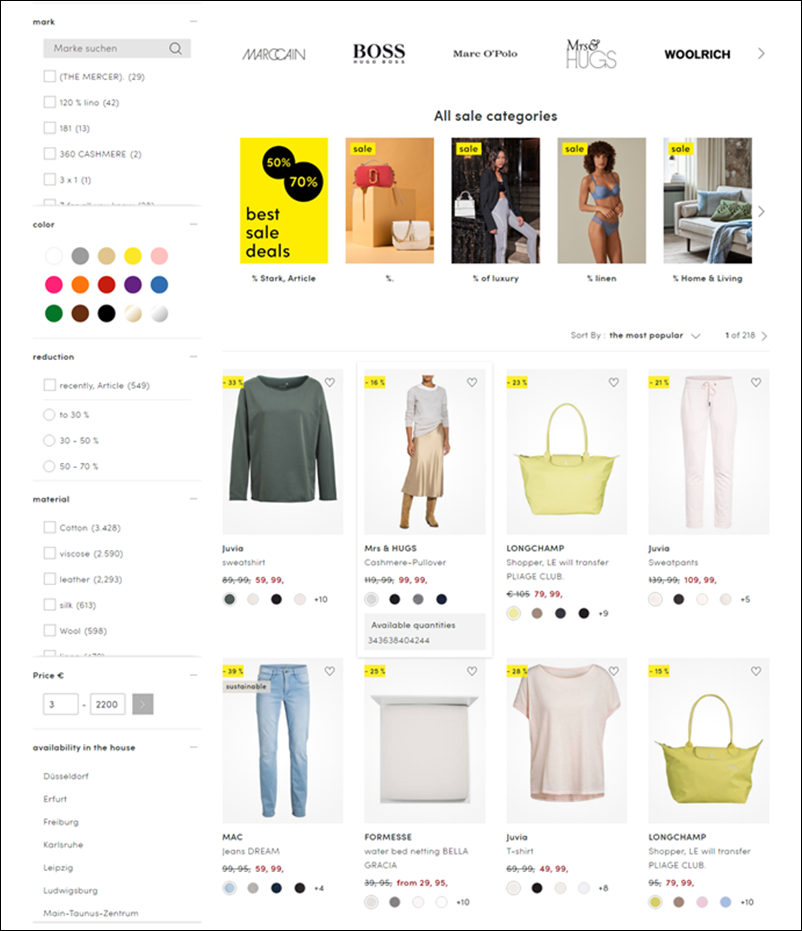Image resolution: width=802 pixels, height=931 pixels.
Task: Add Juvia sweatshirt to wishlist
Action: (x=329, y=382)
